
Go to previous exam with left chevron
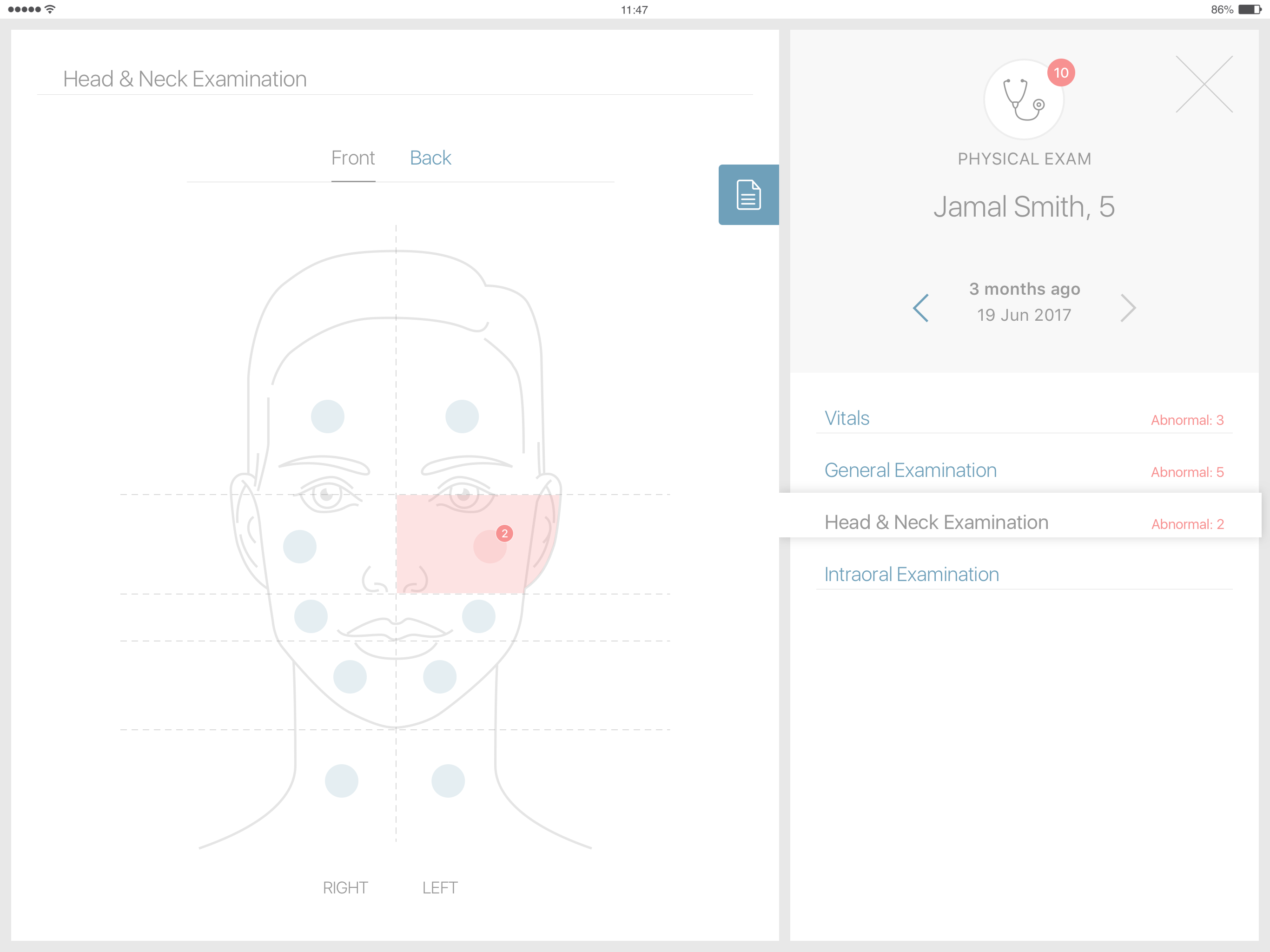pos(920,308)
